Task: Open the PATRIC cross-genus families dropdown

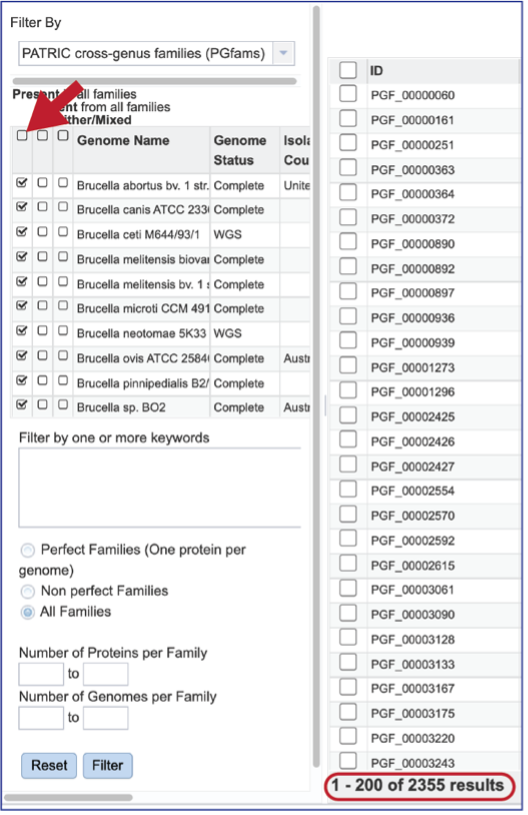Action: (283, 53)
